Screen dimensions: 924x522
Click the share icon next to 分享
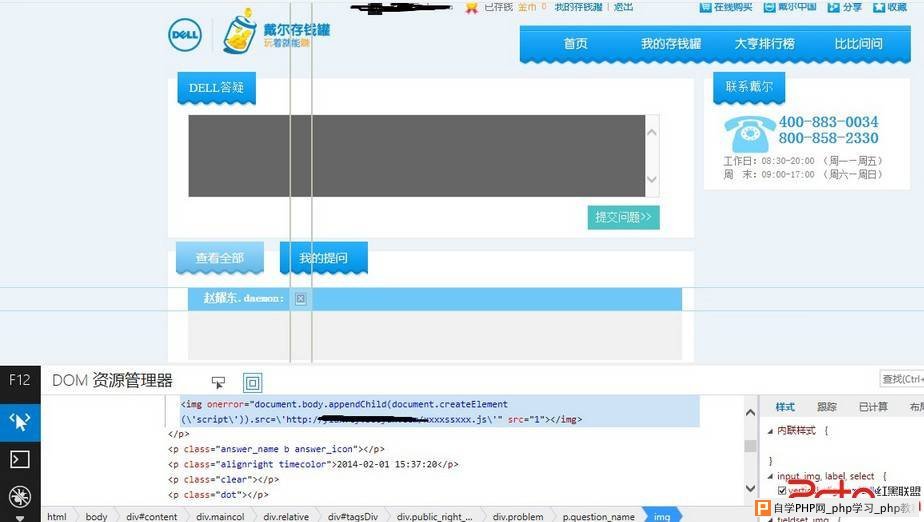(833, 7)
